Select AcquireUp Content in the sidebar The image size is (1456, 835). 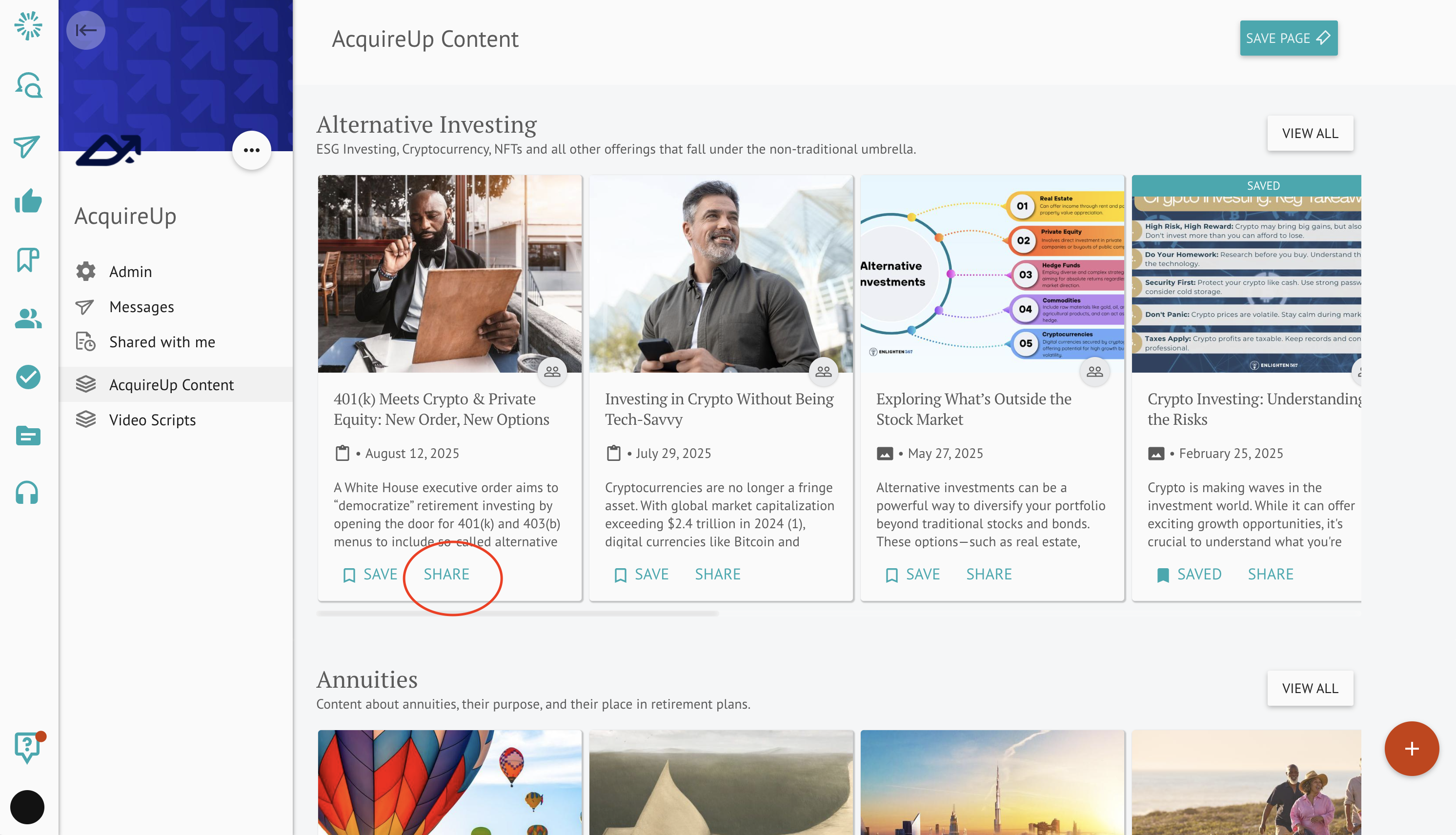tap(176, 384)
